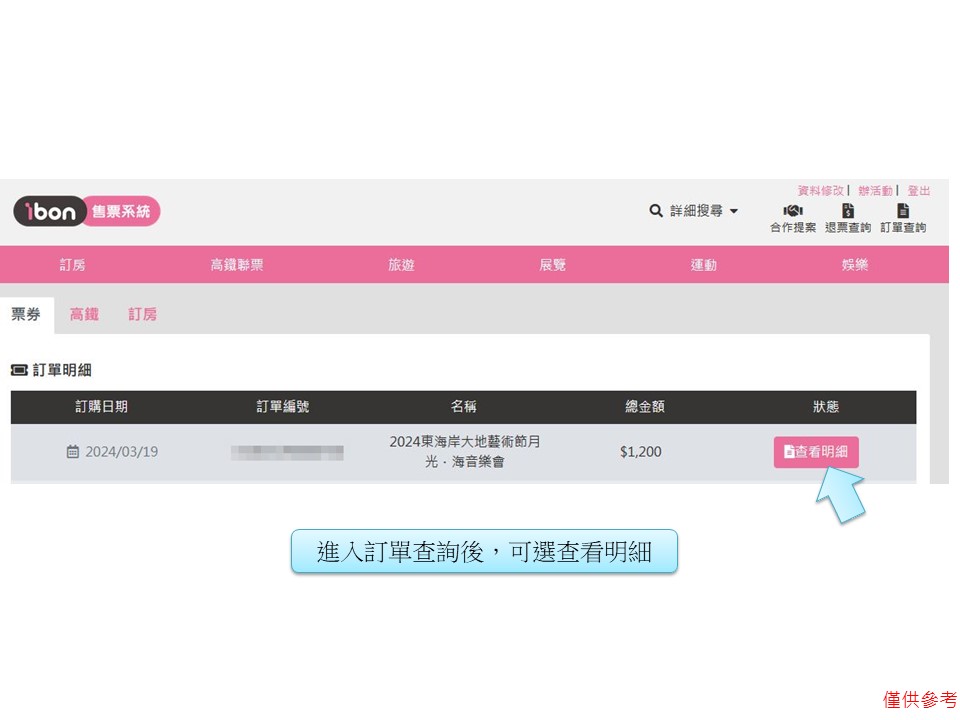Open 高鐵聯票 in the pink navigation bar

[237, 265]
